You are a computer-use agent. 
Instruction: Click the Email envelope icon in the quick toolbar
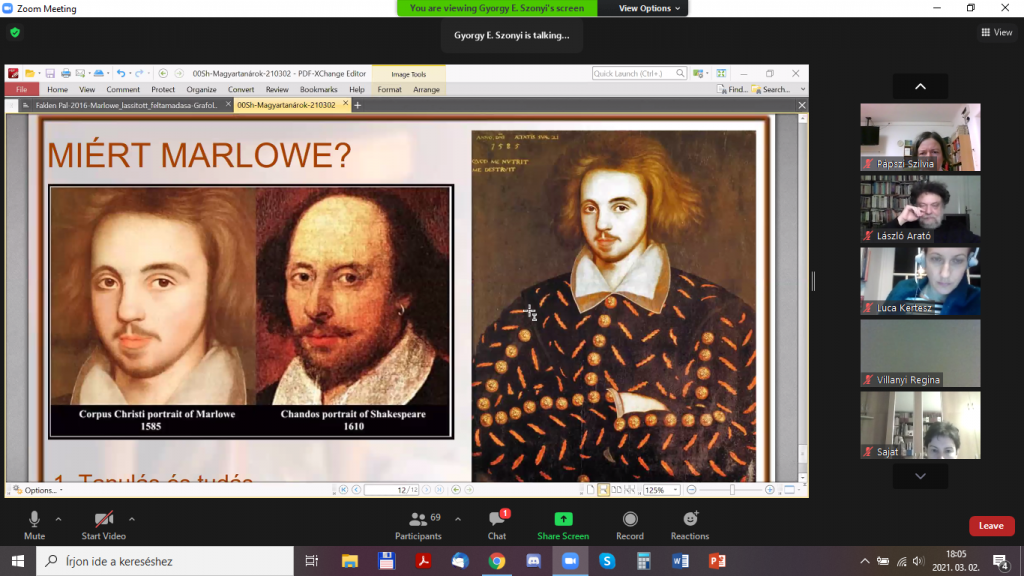[80, 74]
